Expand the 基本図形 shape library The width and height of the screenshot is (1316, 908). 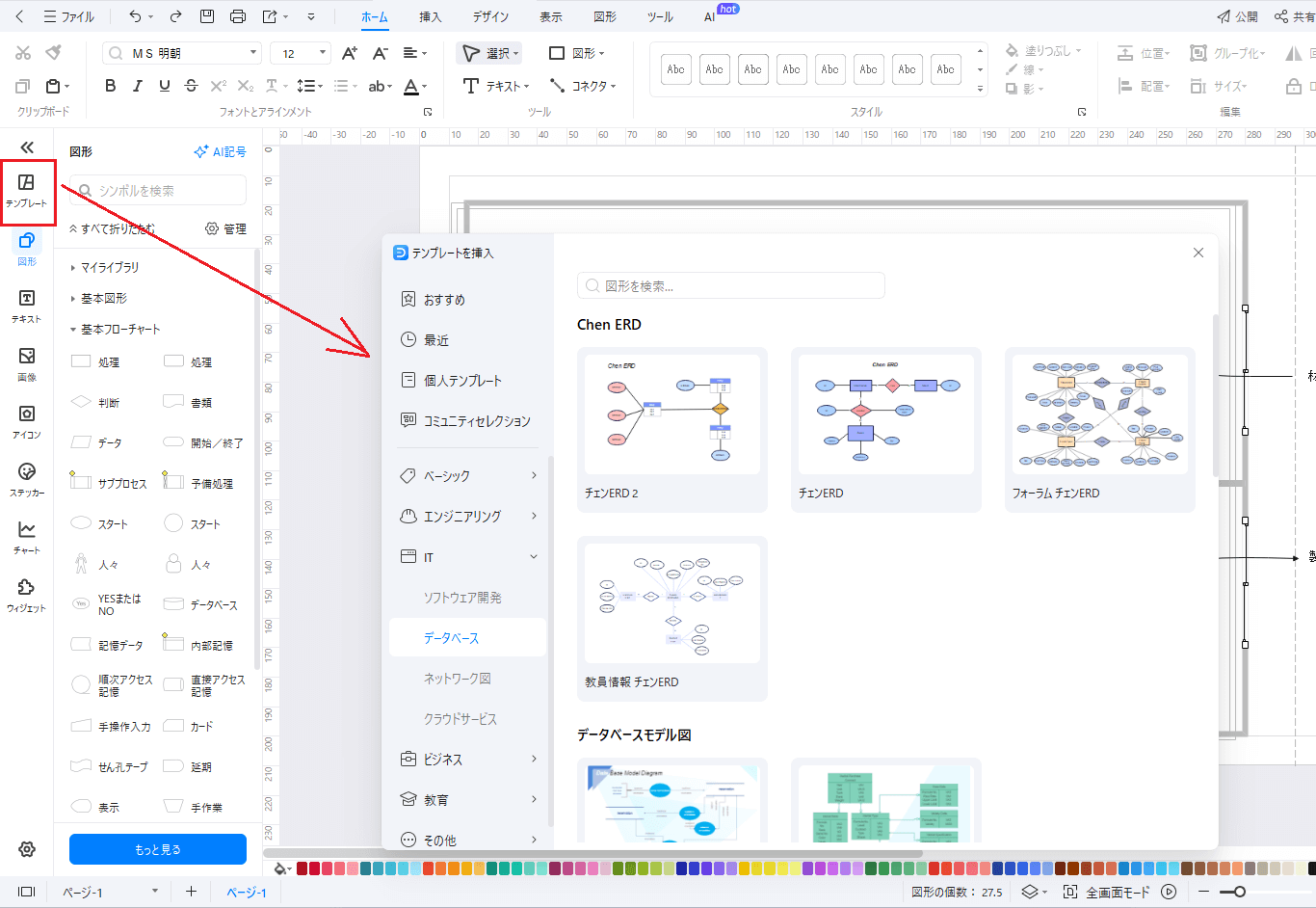tap(104, 299)
